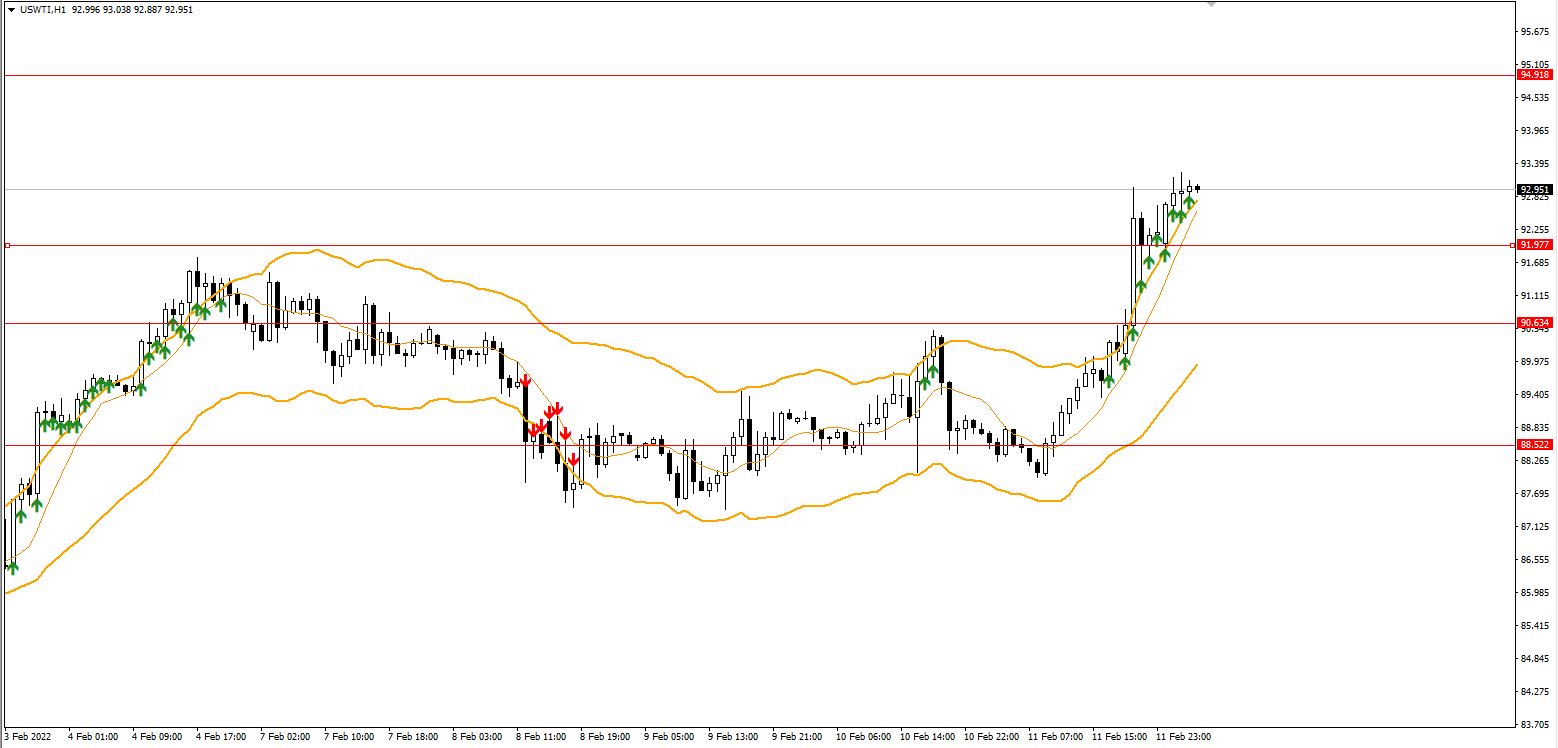
Task: Click the 9 Feb 21:00 time label
Action: click(x=797, y=737)
